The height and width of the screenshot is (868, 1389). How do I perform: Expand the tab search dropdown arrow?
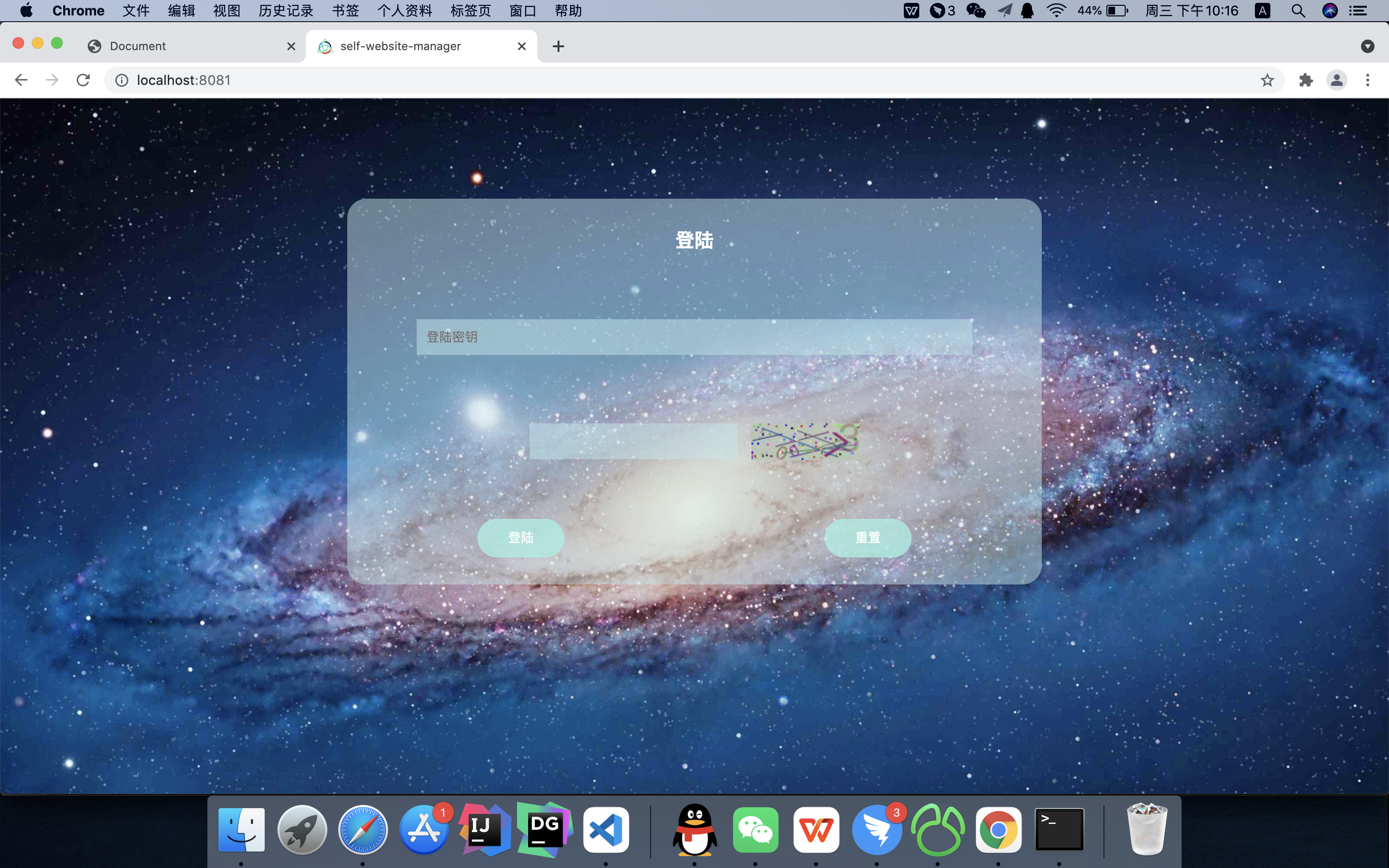(x=1367, y=46)
